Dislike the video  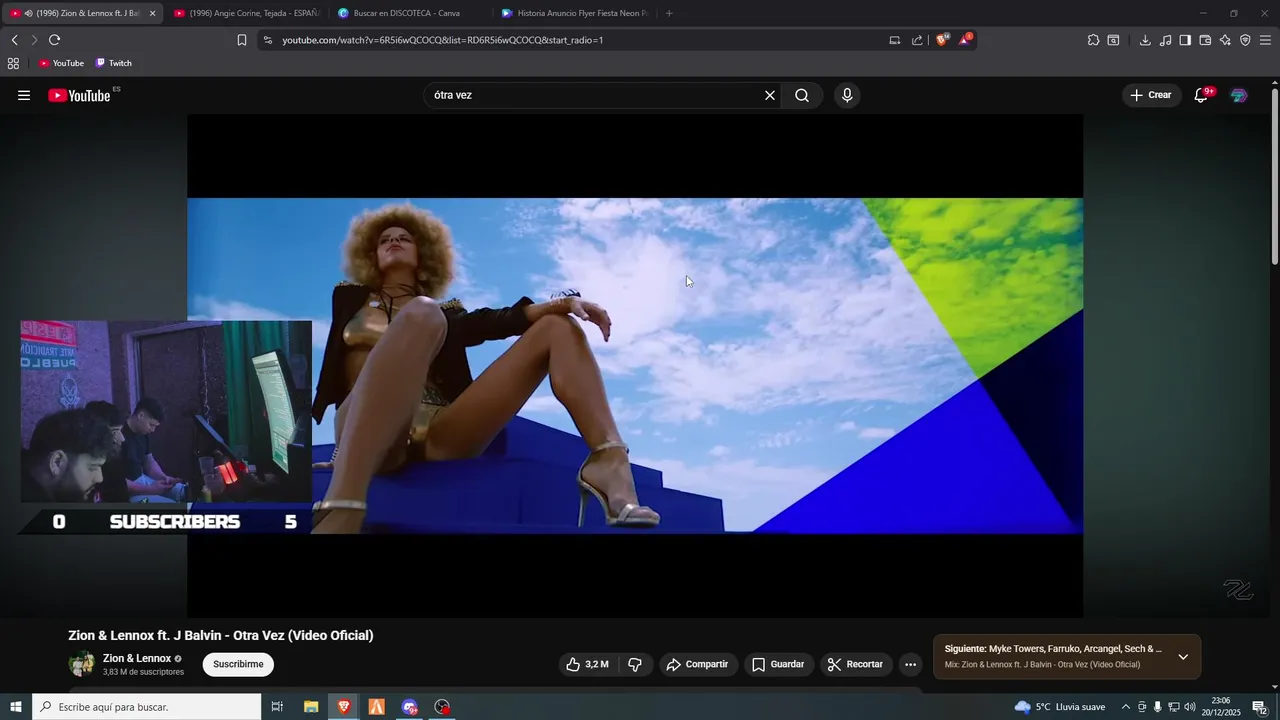[x=635, y=664]
